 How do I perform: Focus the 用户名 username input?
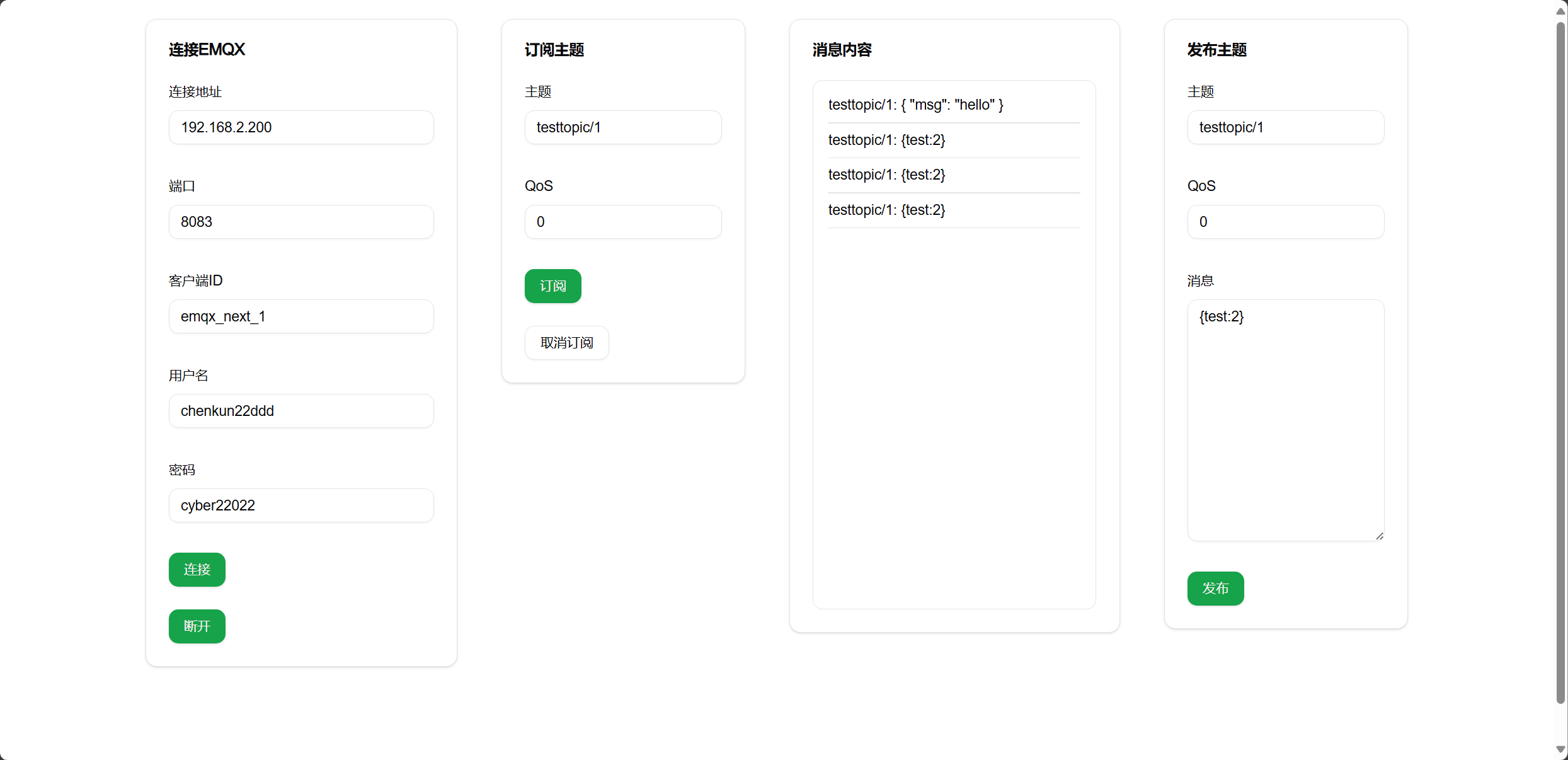[301, 410]
